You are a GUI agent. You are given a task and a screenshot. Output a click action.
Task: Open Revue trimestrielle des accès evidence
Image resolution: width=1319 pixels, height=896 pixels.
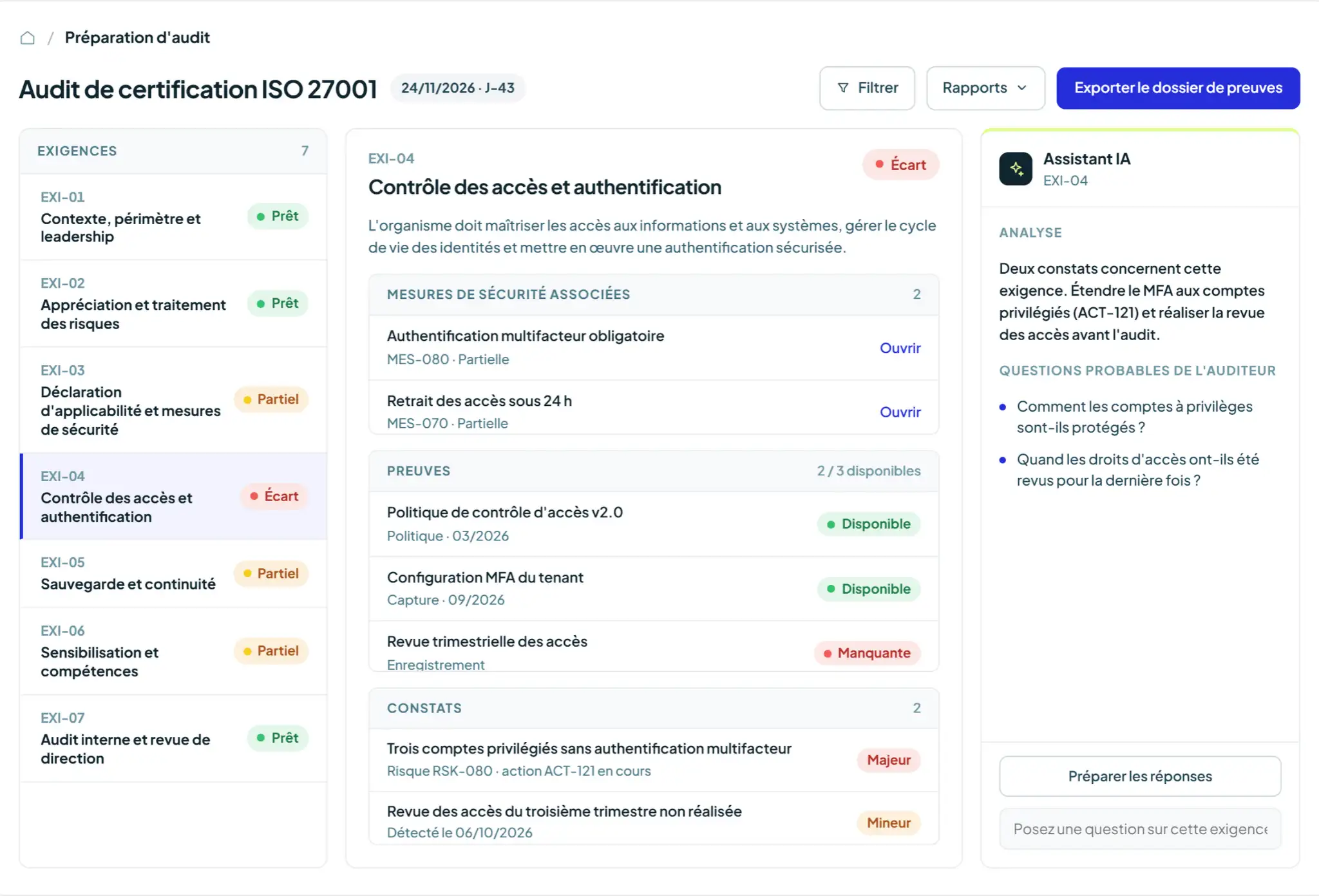(654, 647)
